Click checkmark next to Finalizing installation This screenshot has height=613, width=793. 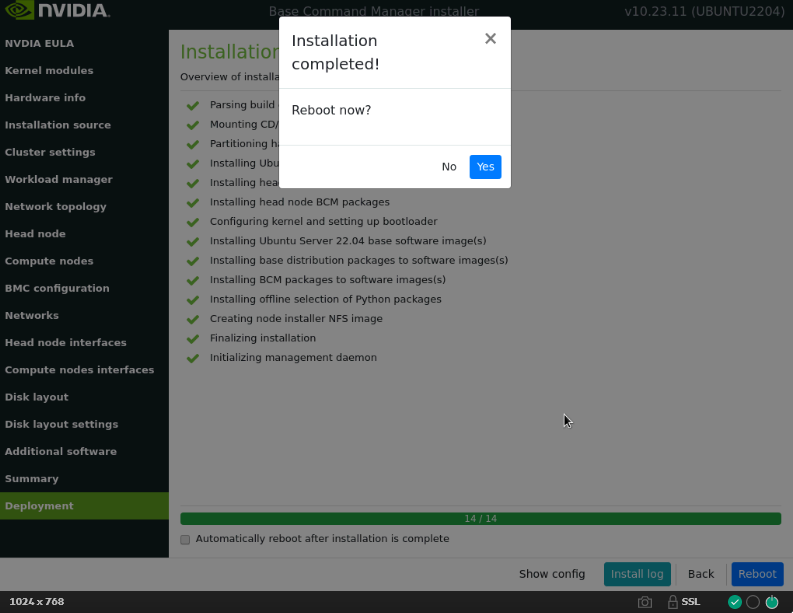(192, 338)
